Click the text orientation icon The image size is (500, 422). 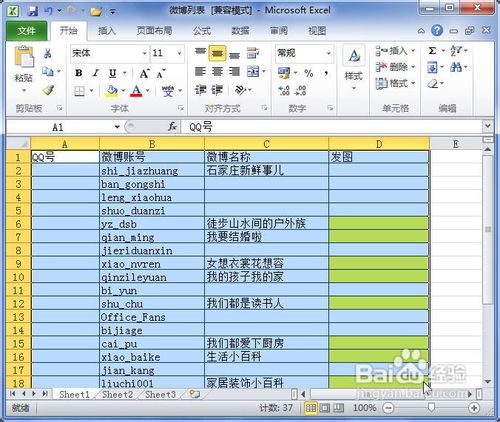coord(241,90)
